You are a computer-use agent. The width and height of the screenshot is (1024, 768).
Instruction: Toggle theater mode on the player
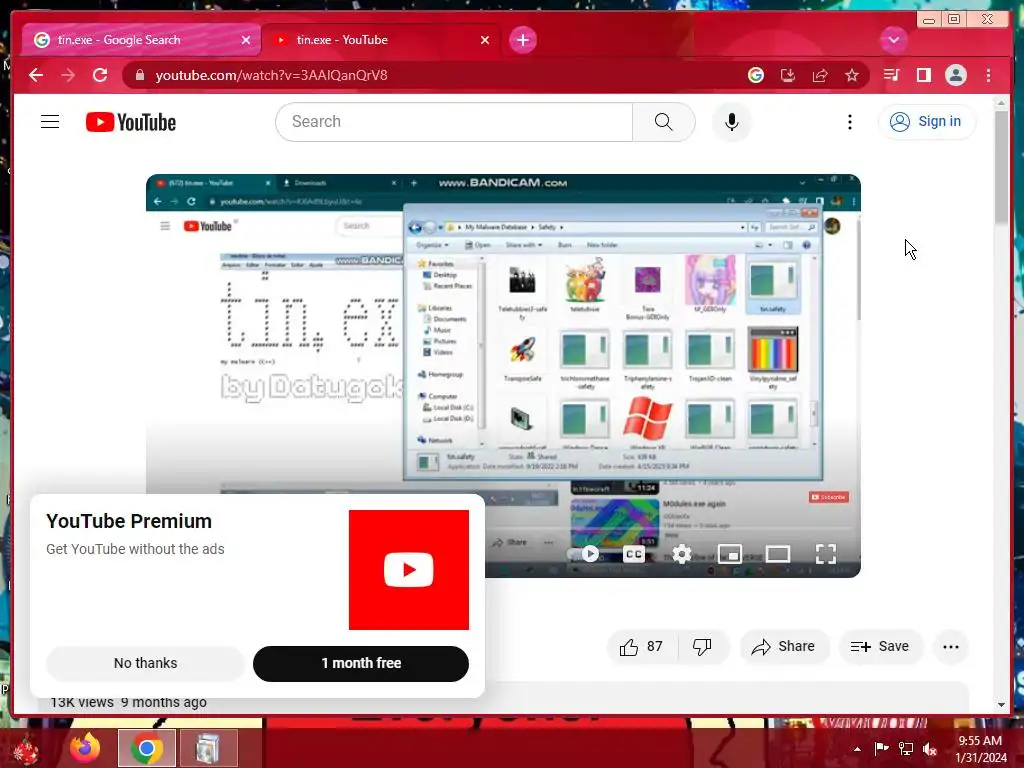tap(778, 554)
